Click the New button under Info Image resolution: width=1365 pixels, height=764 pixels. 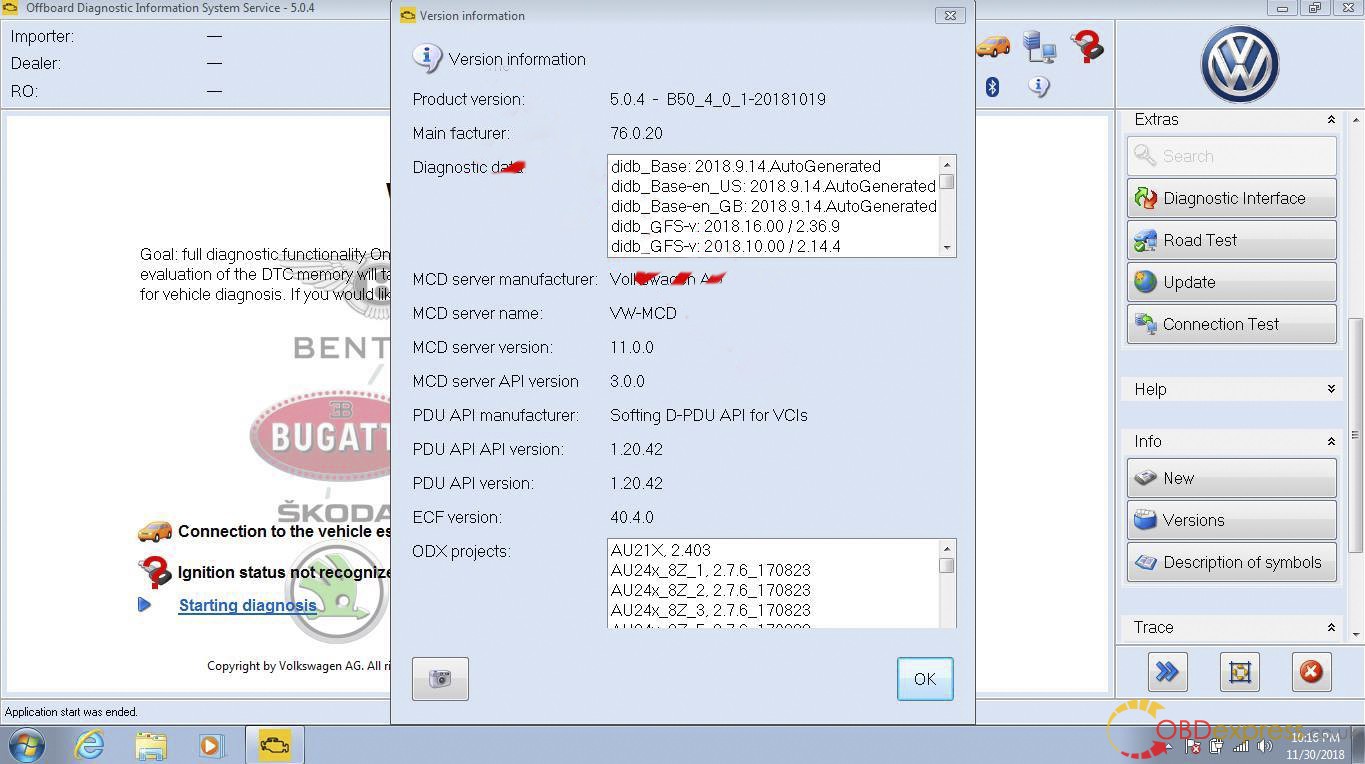(1231, 478)
